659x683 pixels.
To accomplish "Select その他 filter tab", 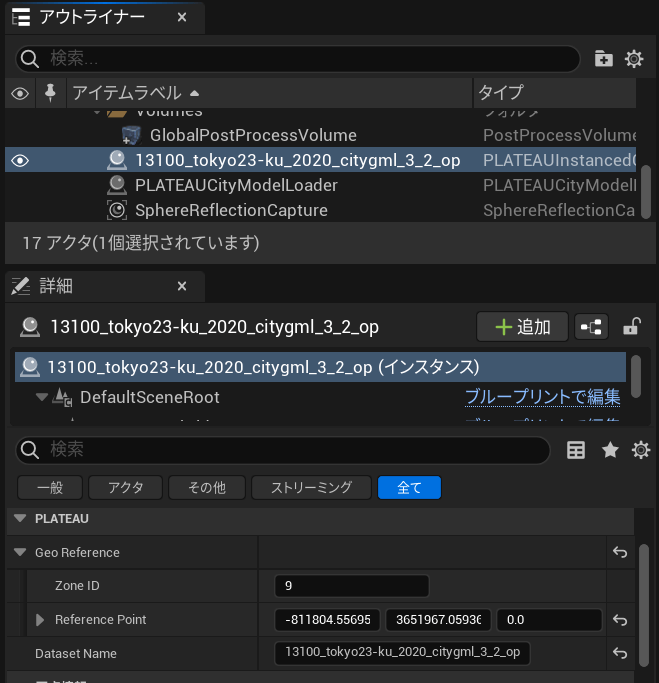I will coord(207,487).
